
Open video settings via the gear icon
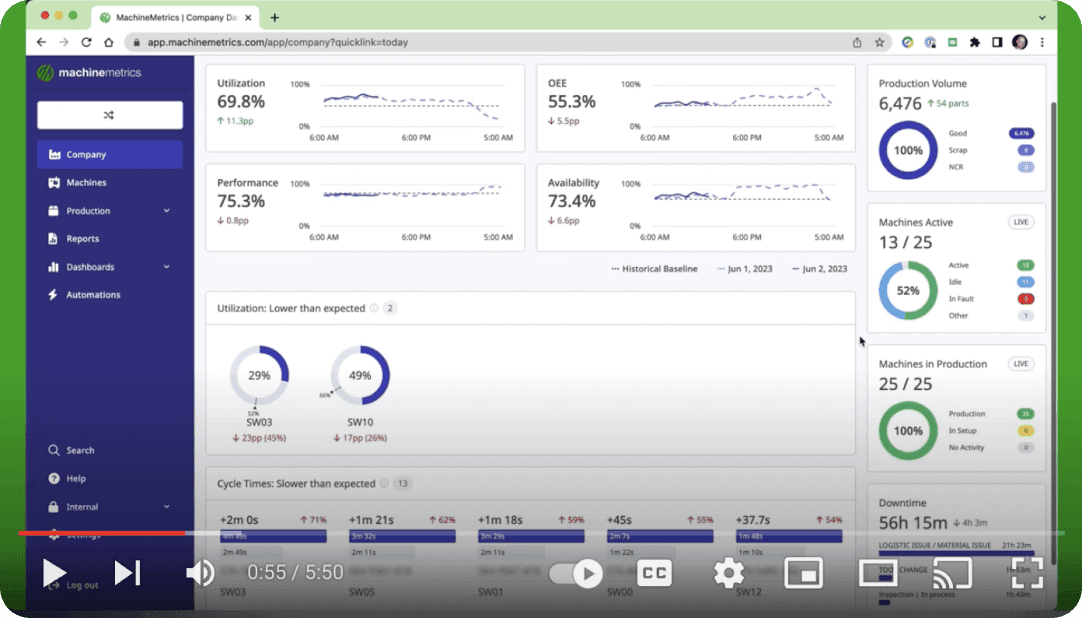point(728,573)
